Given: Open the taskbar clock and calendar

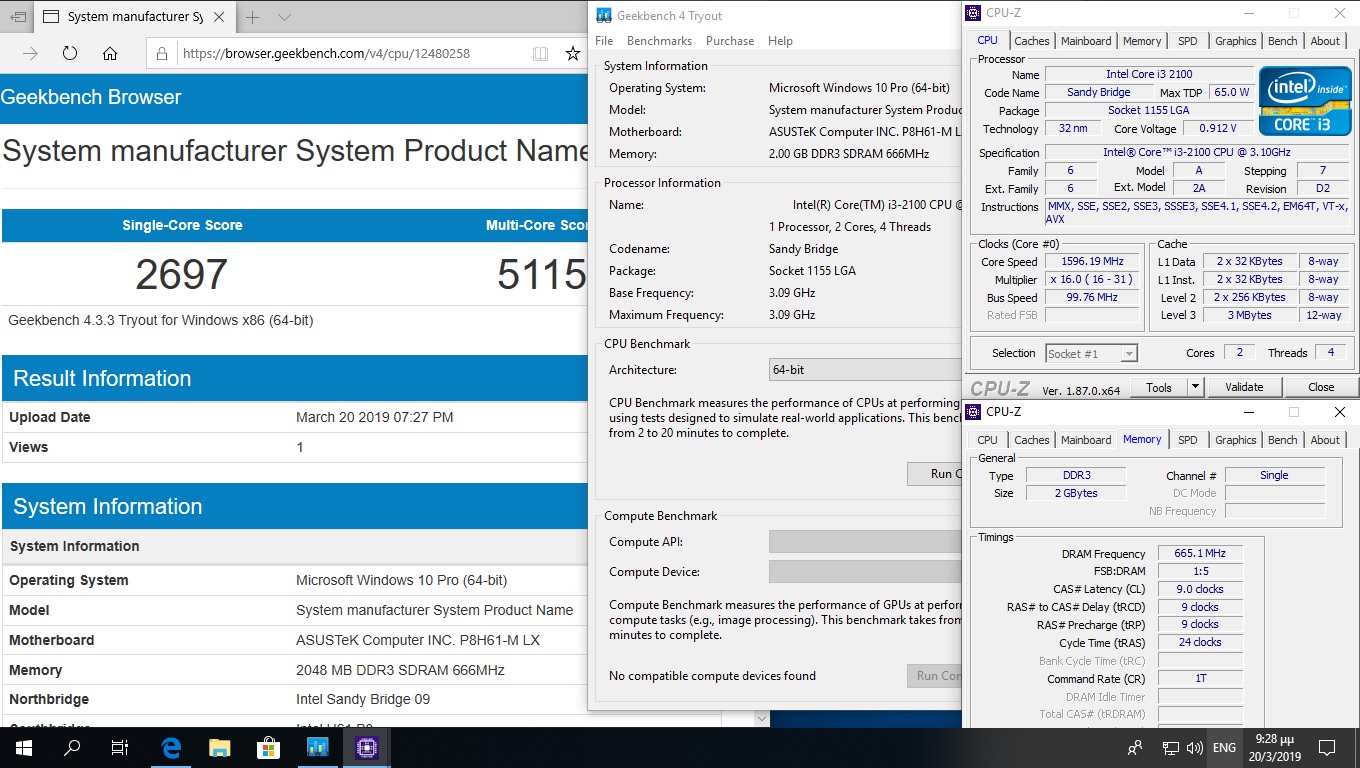Looking at the screenshot, I should pyautogui.click(x=1274, y=747).
